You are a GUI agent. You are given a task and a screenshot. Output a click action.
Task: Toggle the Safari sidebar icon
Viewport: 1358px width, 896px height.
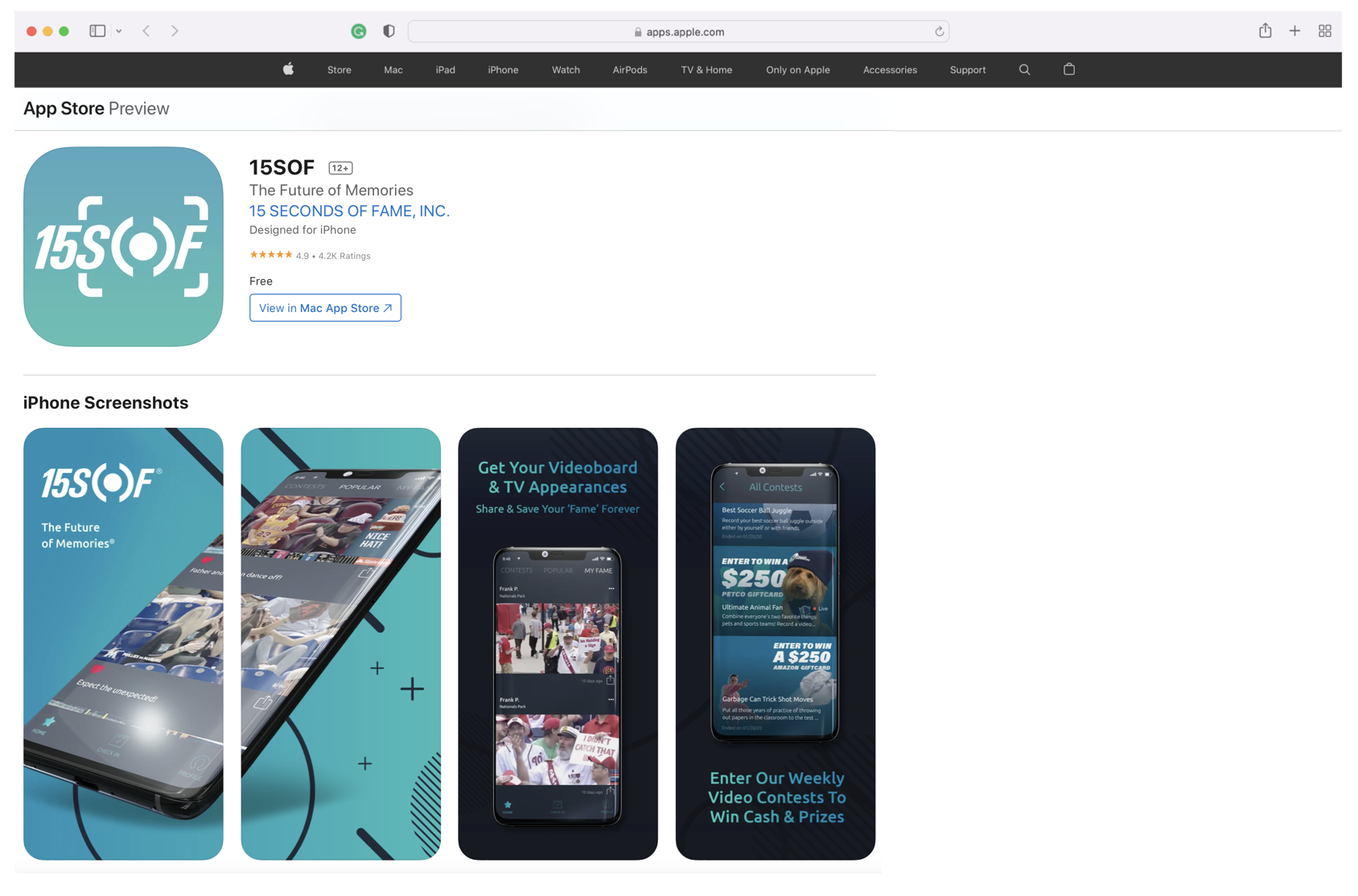pyautogui.click(x=97, y=31)
